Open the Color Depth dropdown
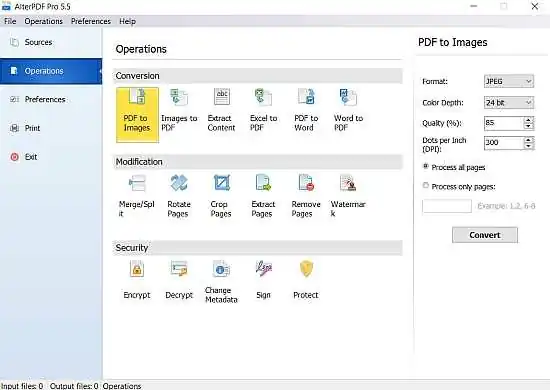This screenshot has height=390, width=550. pos(509,103)
